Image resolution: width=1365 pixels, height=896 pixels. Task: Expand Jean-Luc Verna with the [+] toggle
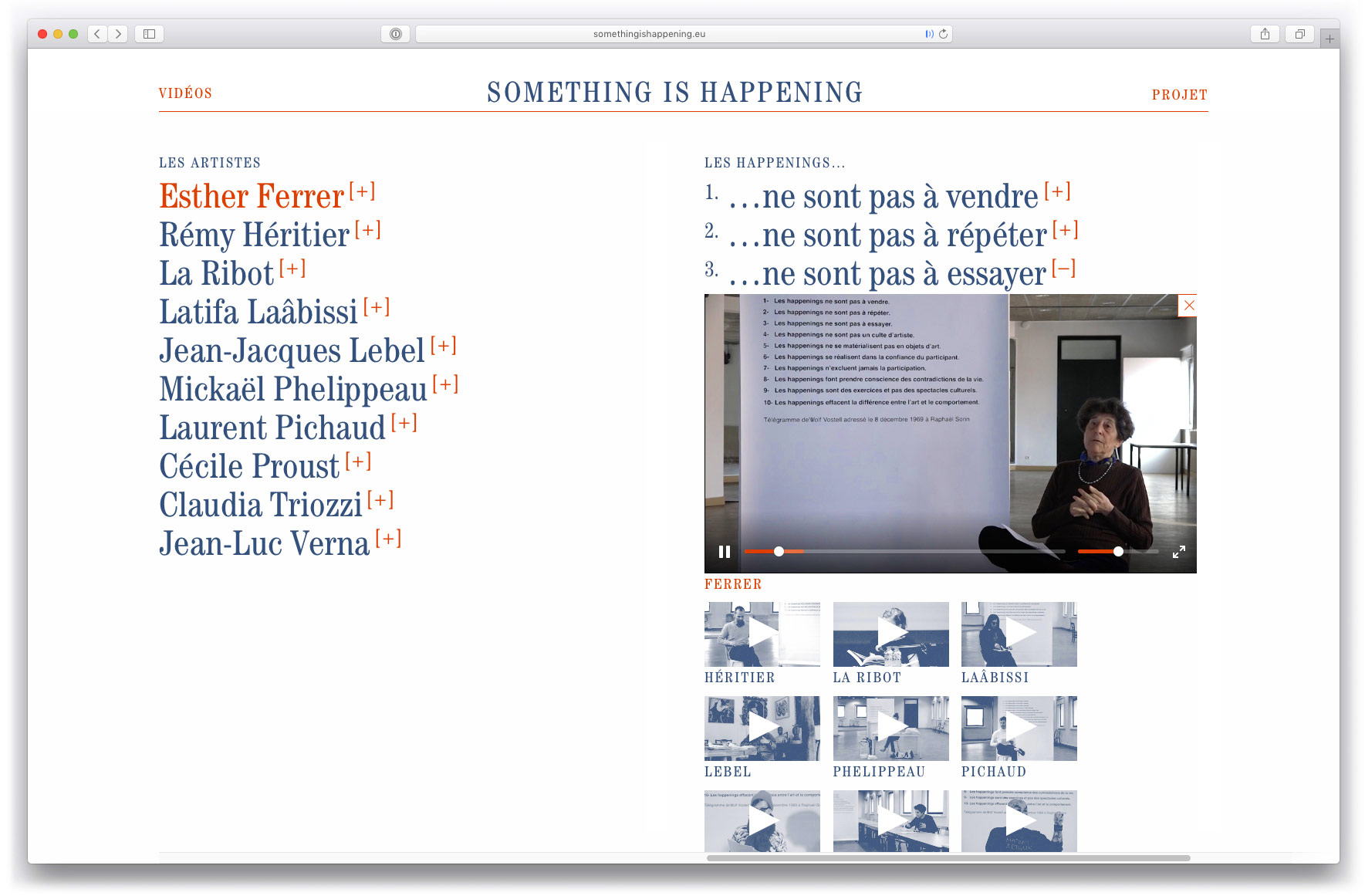pyautogui.click(x=388, y=539)
